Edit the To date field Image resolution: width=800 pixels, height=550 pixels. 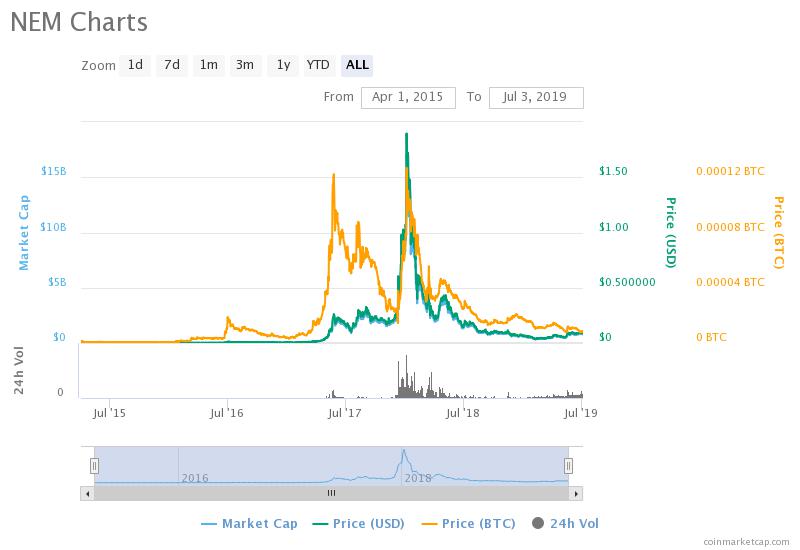536,97
